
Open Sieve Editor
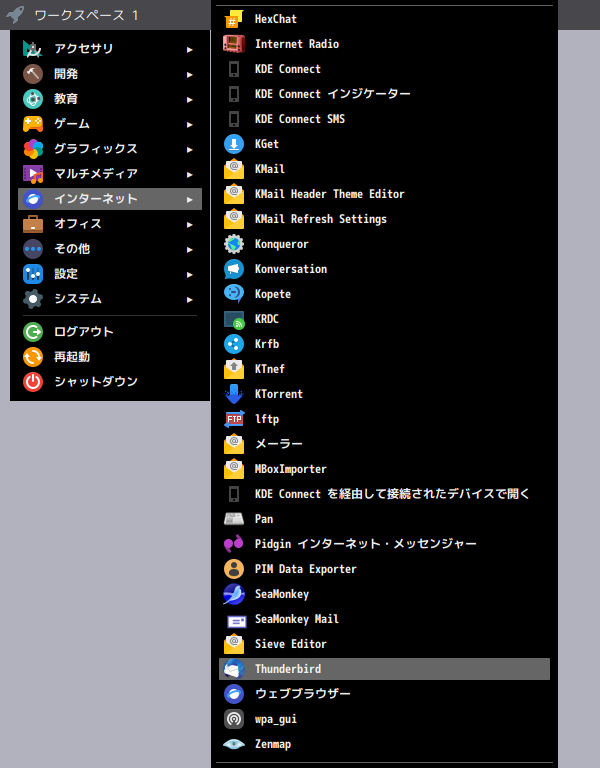(x=384, y=644)
